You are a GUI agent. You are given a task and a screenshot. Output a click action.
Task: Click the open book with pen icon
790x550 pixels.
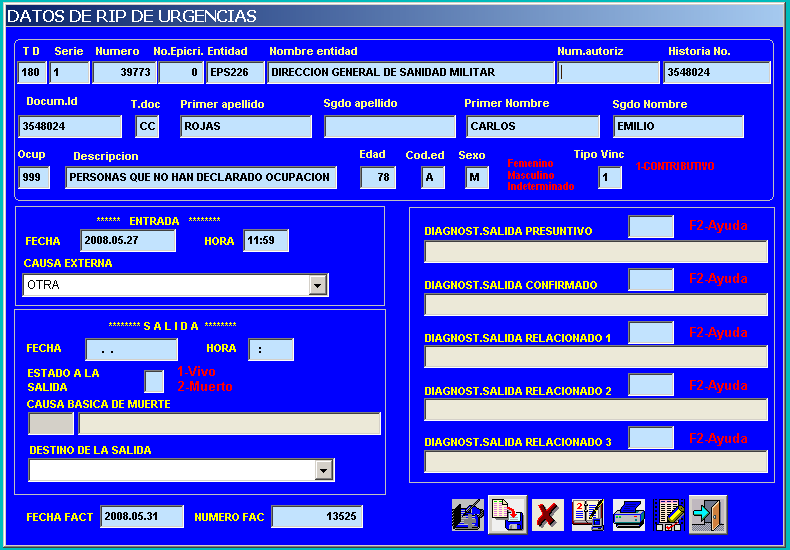[588, 515]
